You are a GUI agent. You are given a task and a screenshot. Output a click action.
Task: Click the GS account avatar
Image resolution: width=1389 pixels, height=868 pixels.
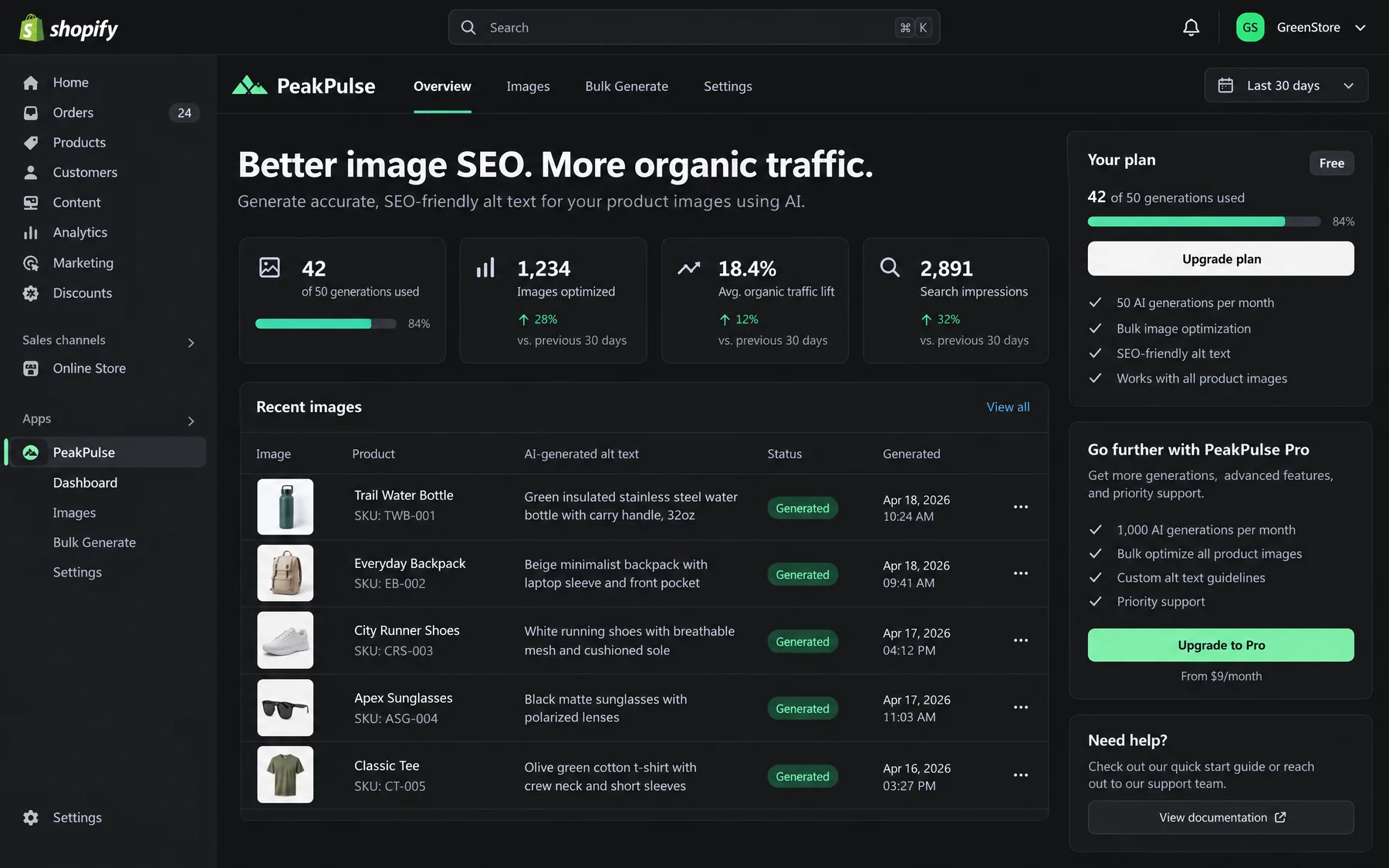click(1250, 28)
